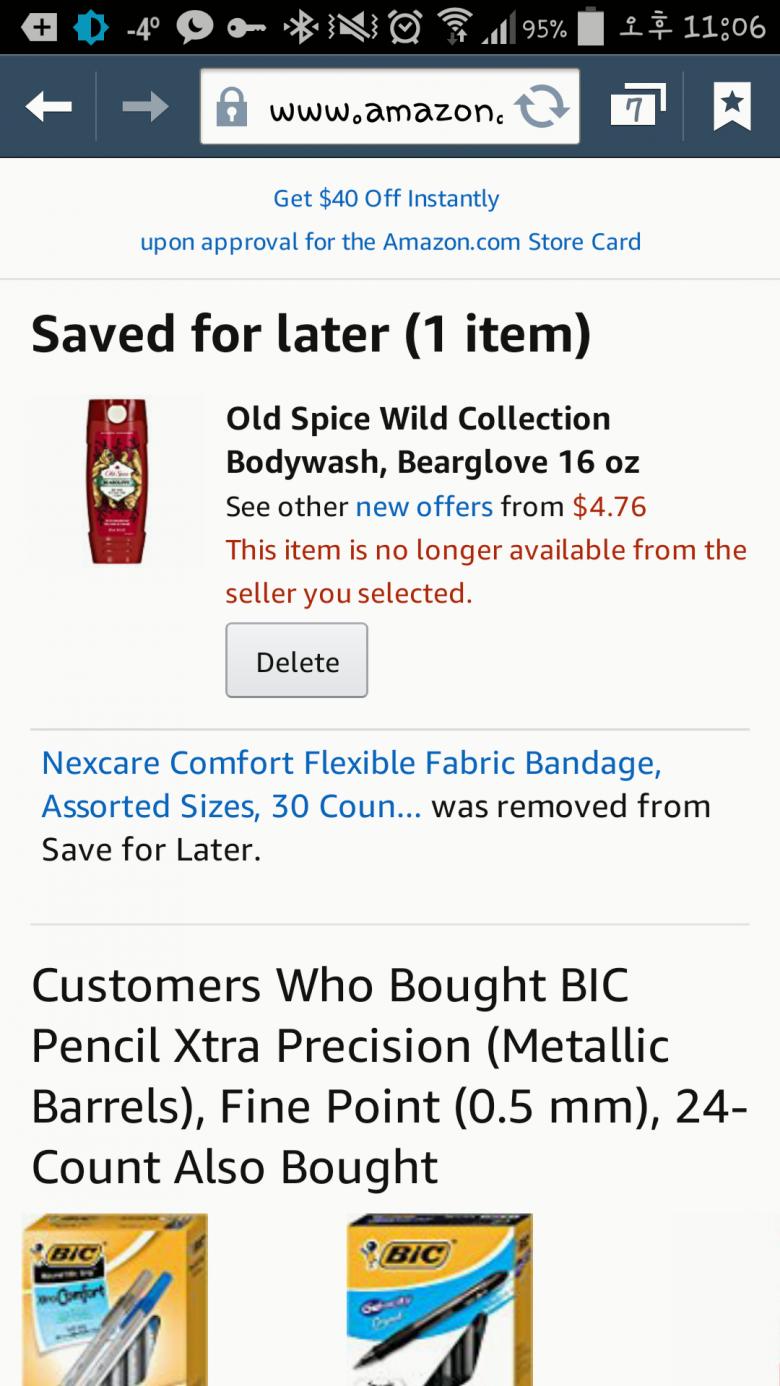Tap the Old Spice bodywash product image
Viewport: 780px width, 1386px height.
click(116, 482)
